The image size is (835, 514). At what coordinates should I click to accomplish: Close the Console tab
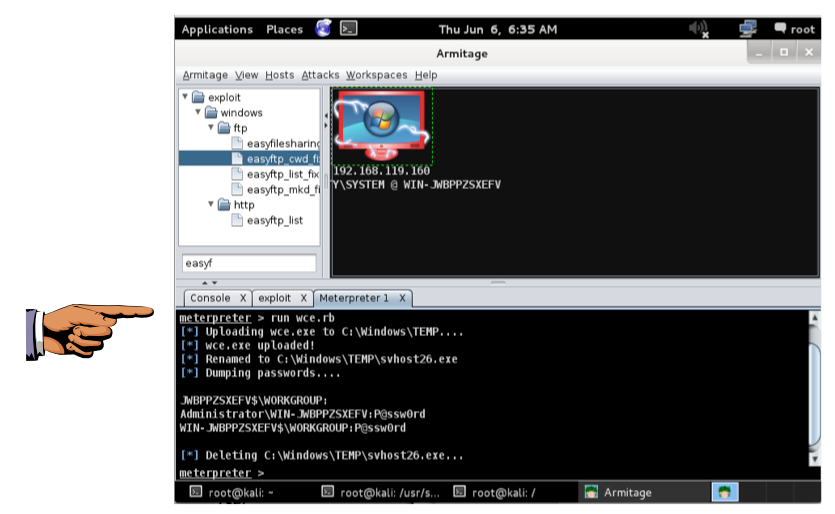click(x=243, y=298)
